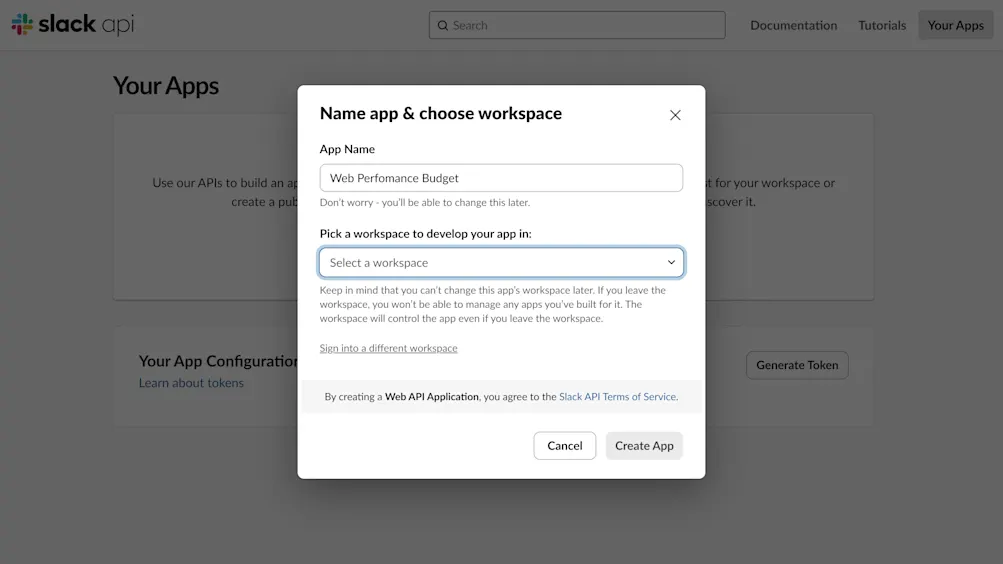Image resolution: width=1003 pixels, height=564 pixels.
Task: Close the Name app dialog with X
Action: [x=675, y=115]
